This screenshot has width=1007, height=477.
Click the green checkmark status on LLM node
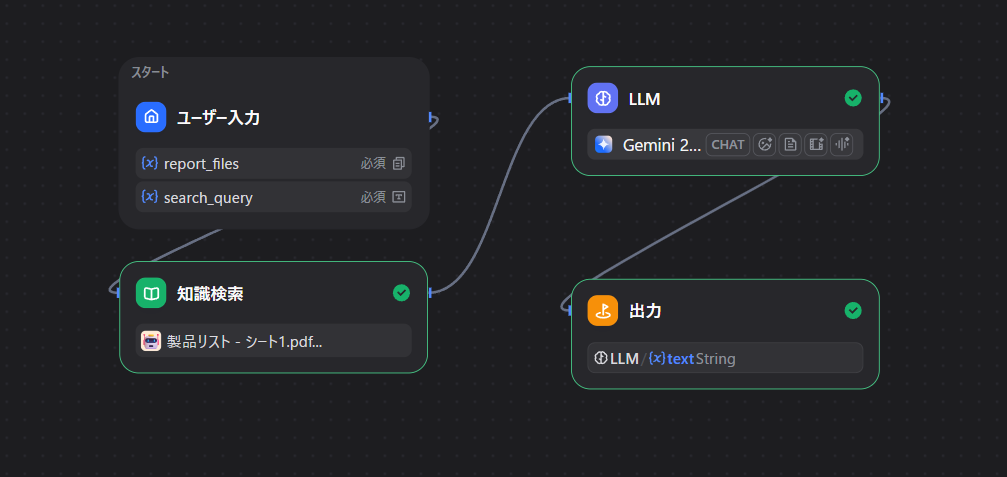coord(853,98)
